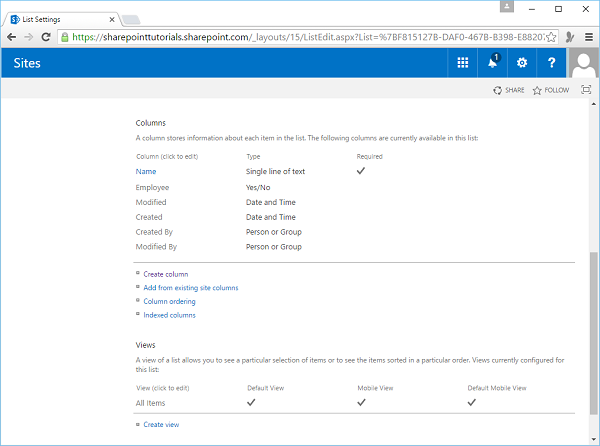Viewport: 600px width, 446px height.
Task: Open the Chrome menu hamburger icon
Action: [587, 37]
